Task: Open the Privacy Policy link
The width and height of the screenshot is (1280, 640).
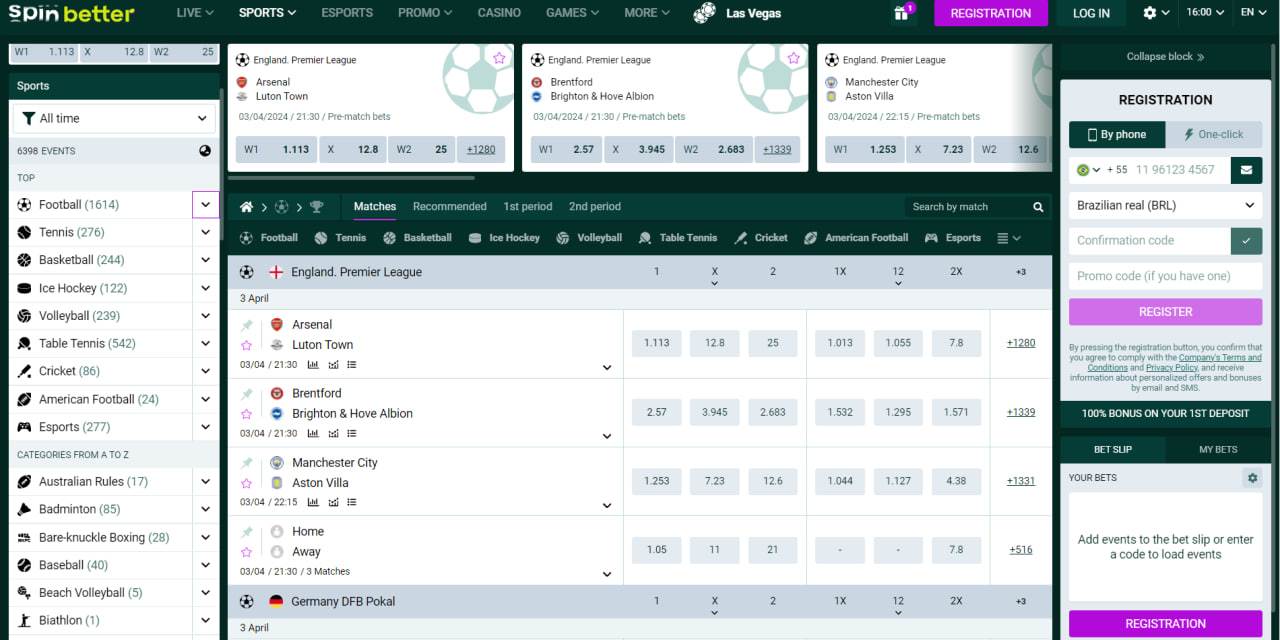Action: (x=1171, y=368)
